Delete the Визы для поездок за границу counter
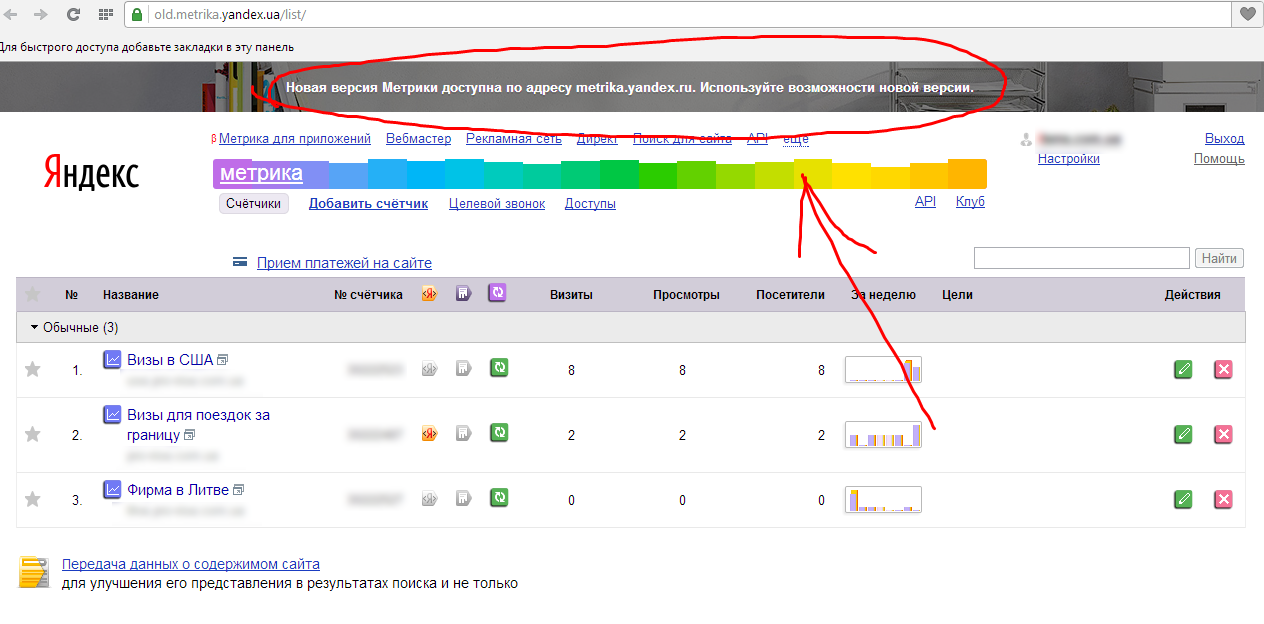 (x=1223, y=434)
